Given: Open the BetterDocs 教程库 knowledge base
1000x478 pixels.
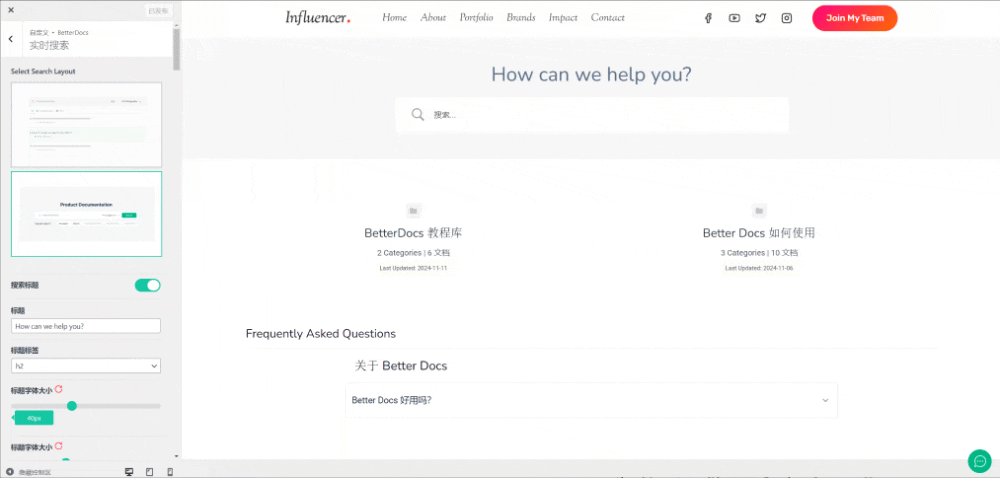Looking at the screenshot, I should [413, 233].
